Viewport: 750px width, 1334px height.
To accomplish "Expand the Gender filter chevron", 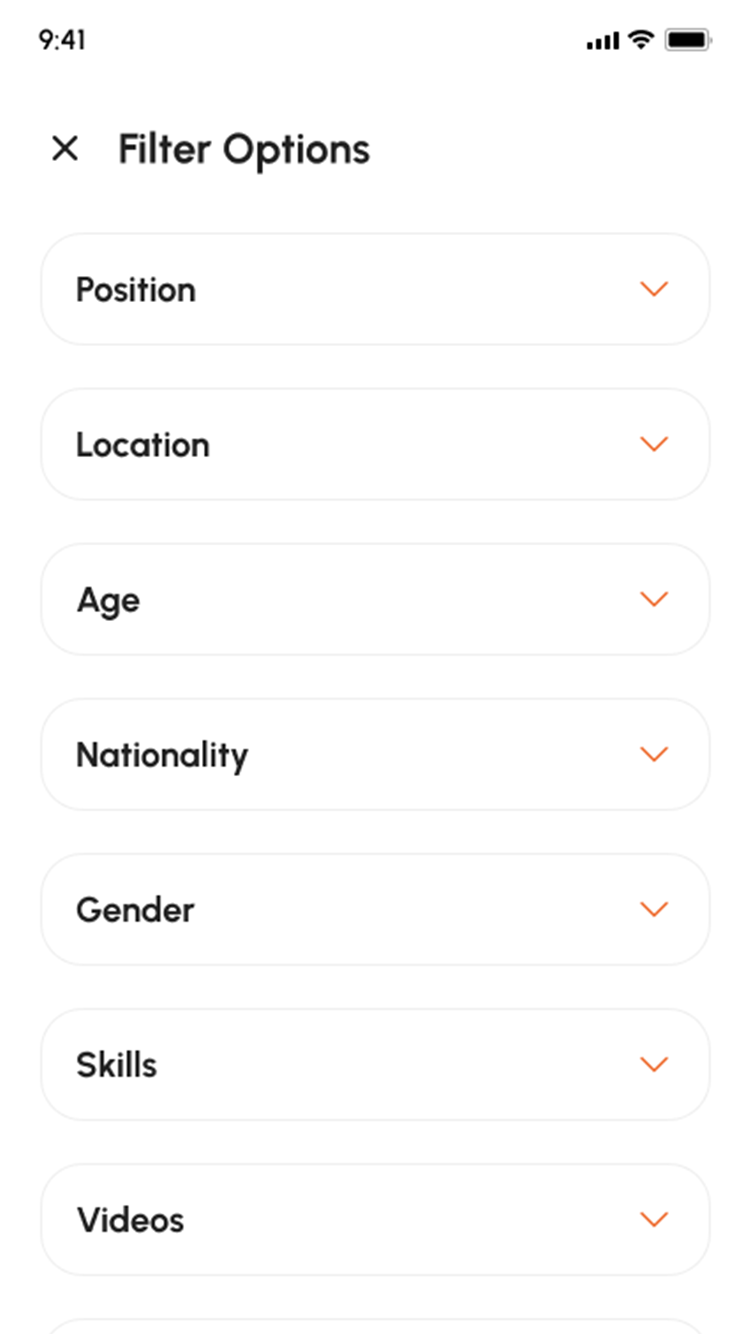I will tap(653, 909).
